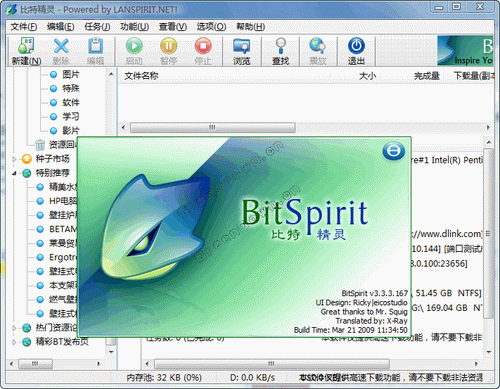This screenshot has width=500, height=389.
Task: Open the 浏览 browse folder icon
Action: point(242,46)
